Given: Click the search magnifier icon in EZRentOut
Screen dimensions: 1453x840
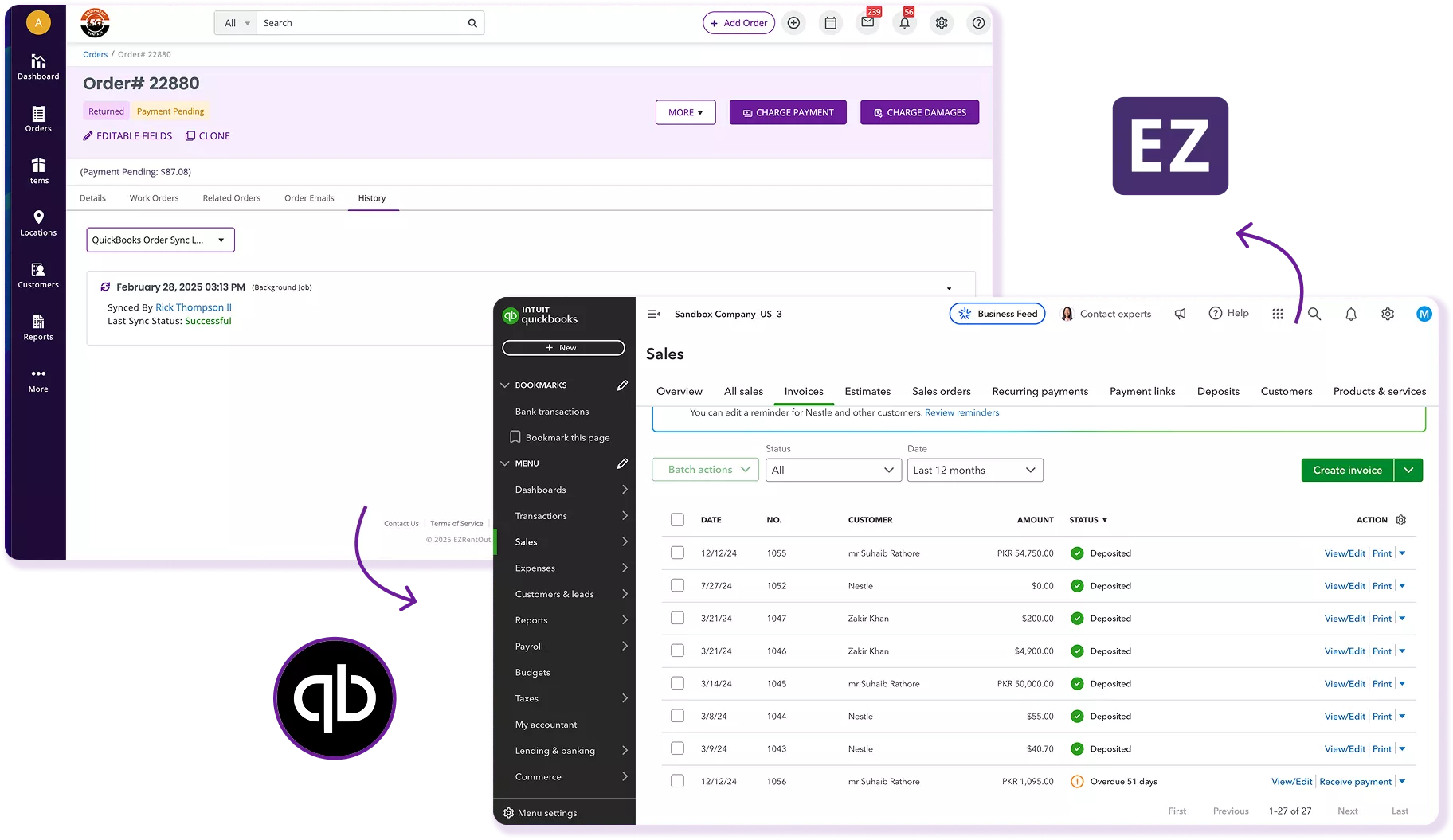Looking at the screenshot, I should 472,23.
